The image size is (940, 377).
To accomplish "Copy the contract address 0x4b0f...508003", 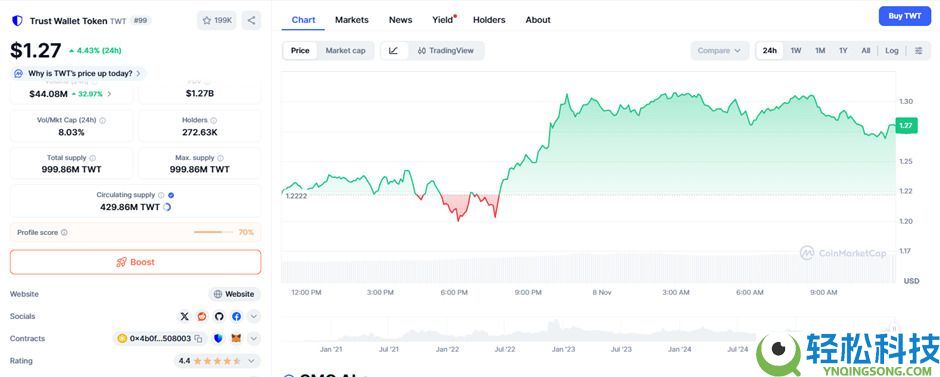I will click(198, 339).
